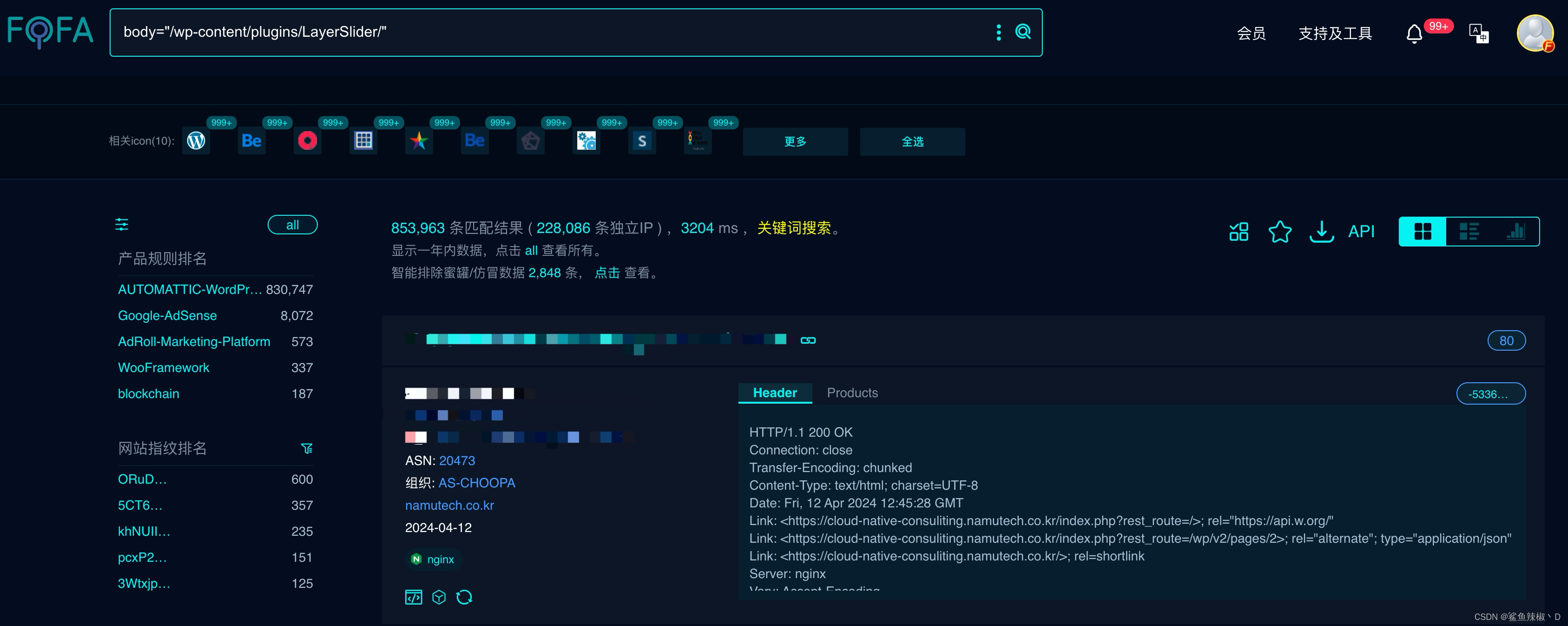Click the 更多 button

(x=795, y=141)
